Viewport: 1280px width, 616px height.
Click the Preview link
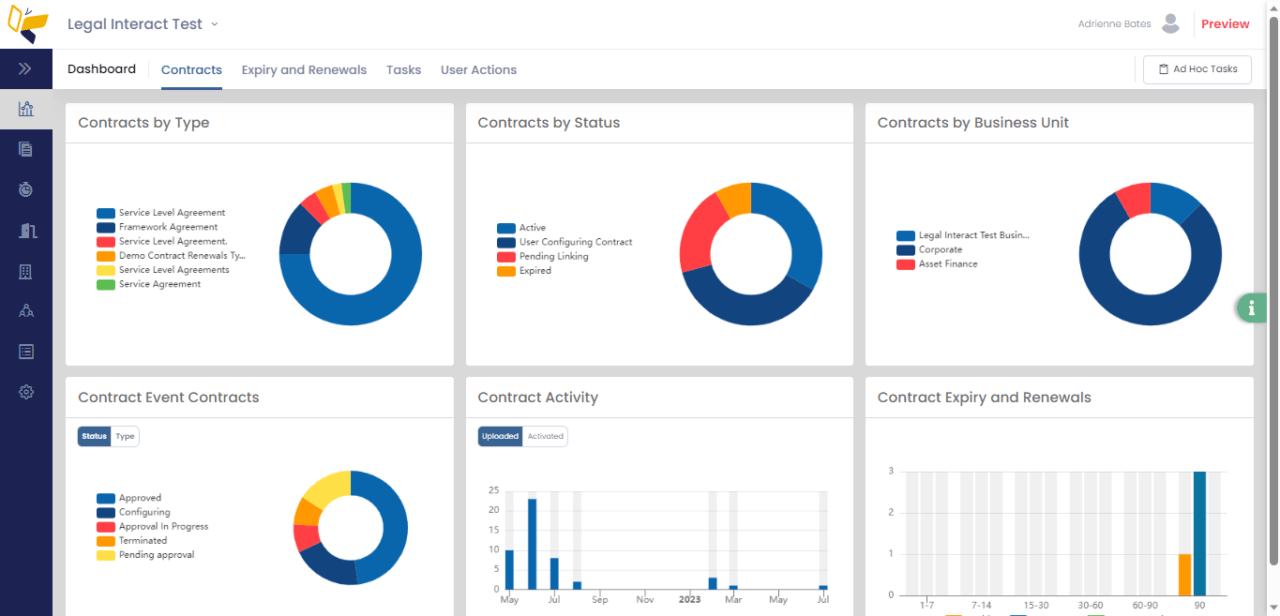point(1225,24)
